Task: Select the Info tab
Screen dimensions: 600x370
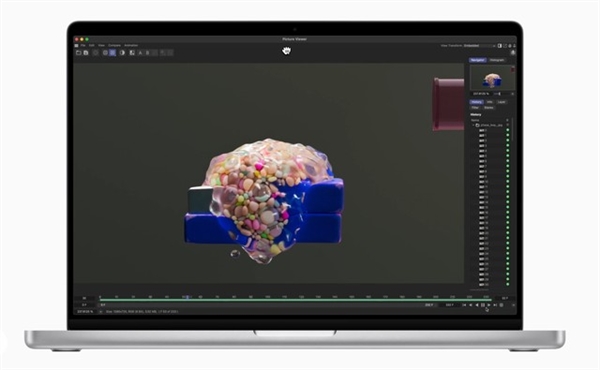Action: [490, 102]
